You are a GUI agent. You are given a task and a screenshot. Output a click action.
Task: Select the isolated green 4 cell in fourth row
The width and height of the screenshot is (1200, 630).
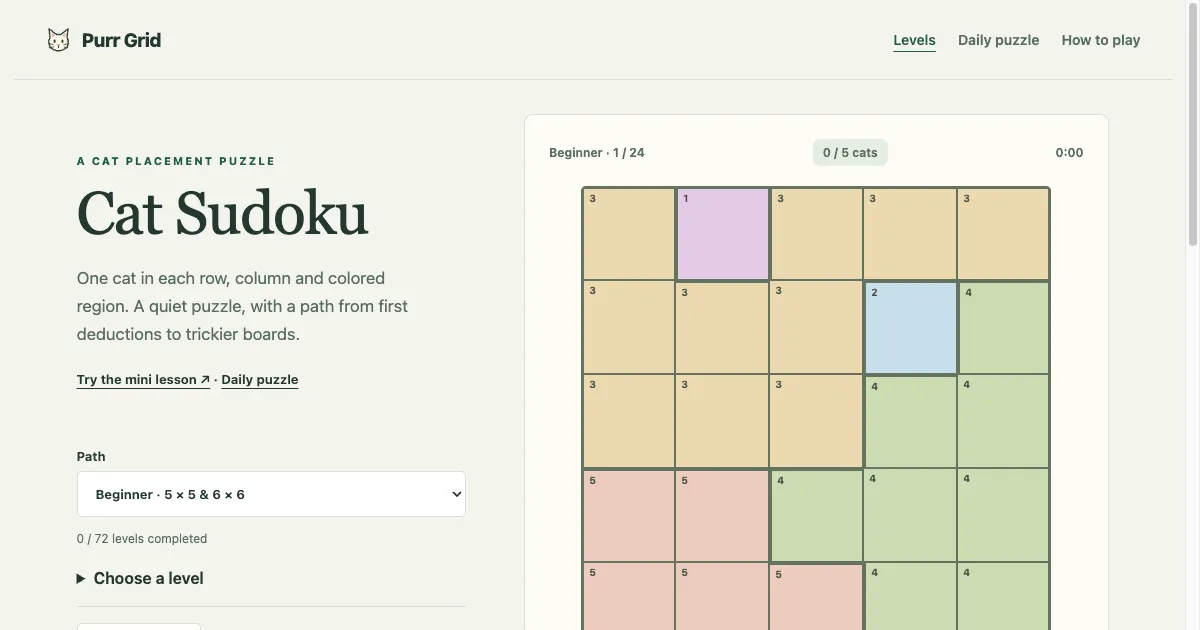click(x=816, y=515)
